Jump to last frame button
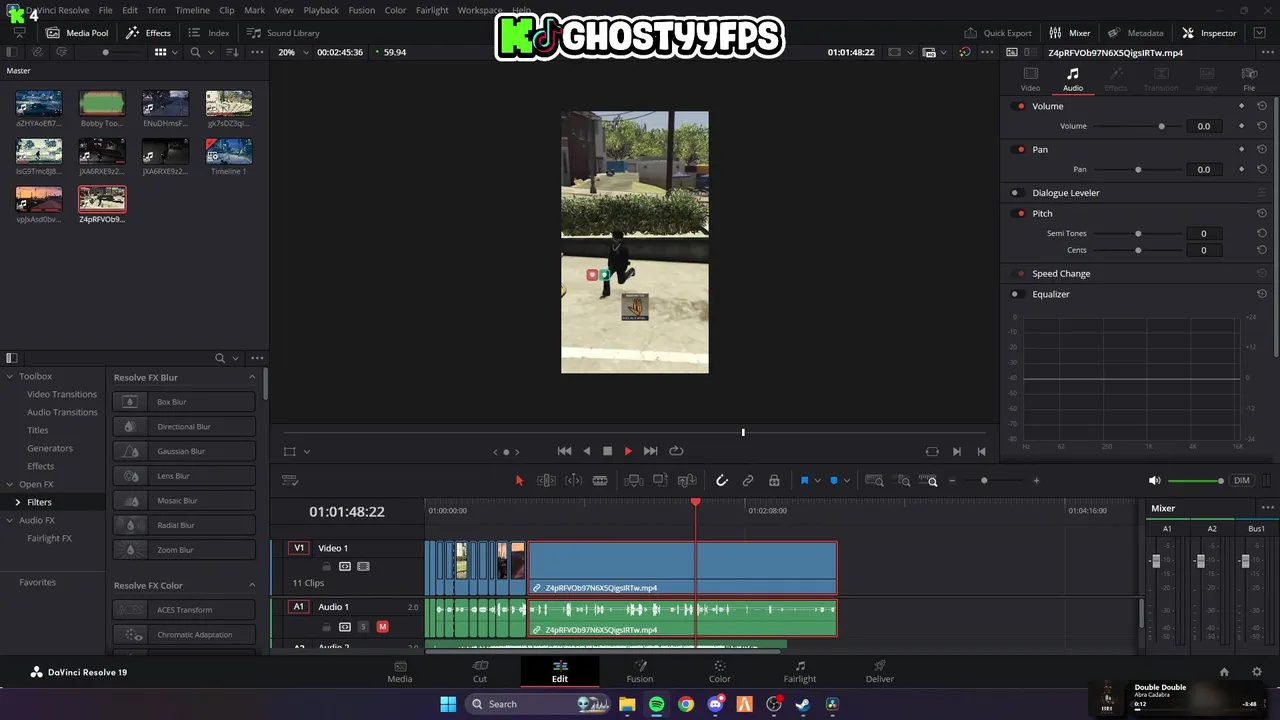 (650, 451)
